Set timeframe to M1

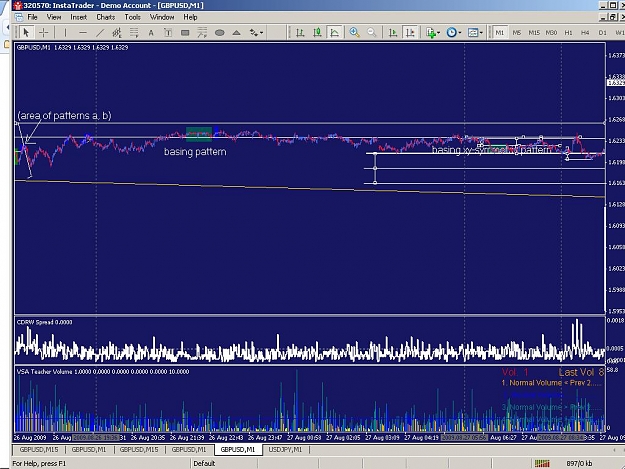pyautogui.click(x=500, y=33)
